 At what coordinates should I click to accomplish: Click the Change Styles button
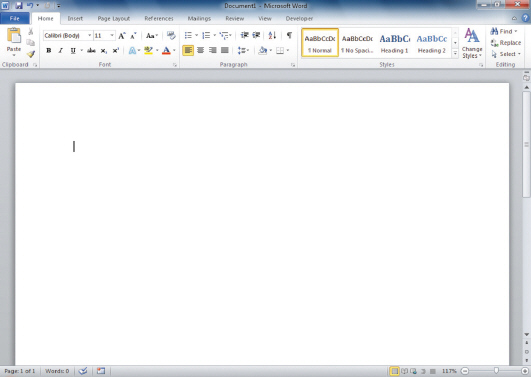point(472,43)
